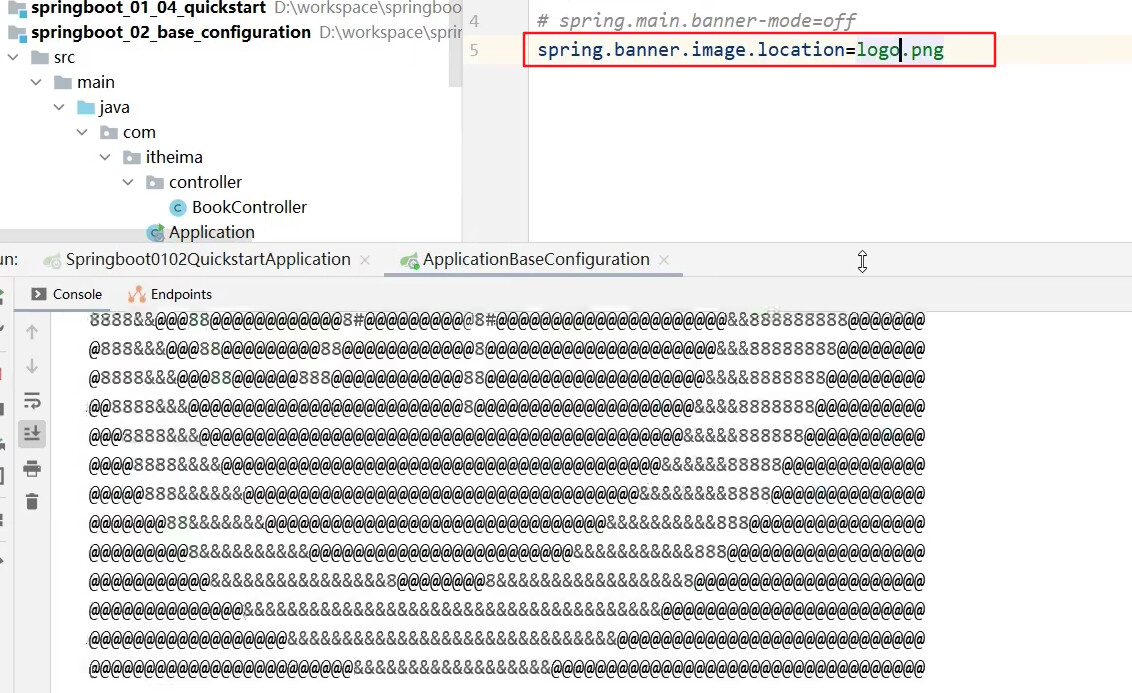Click the print console output icon

[32, 469]
